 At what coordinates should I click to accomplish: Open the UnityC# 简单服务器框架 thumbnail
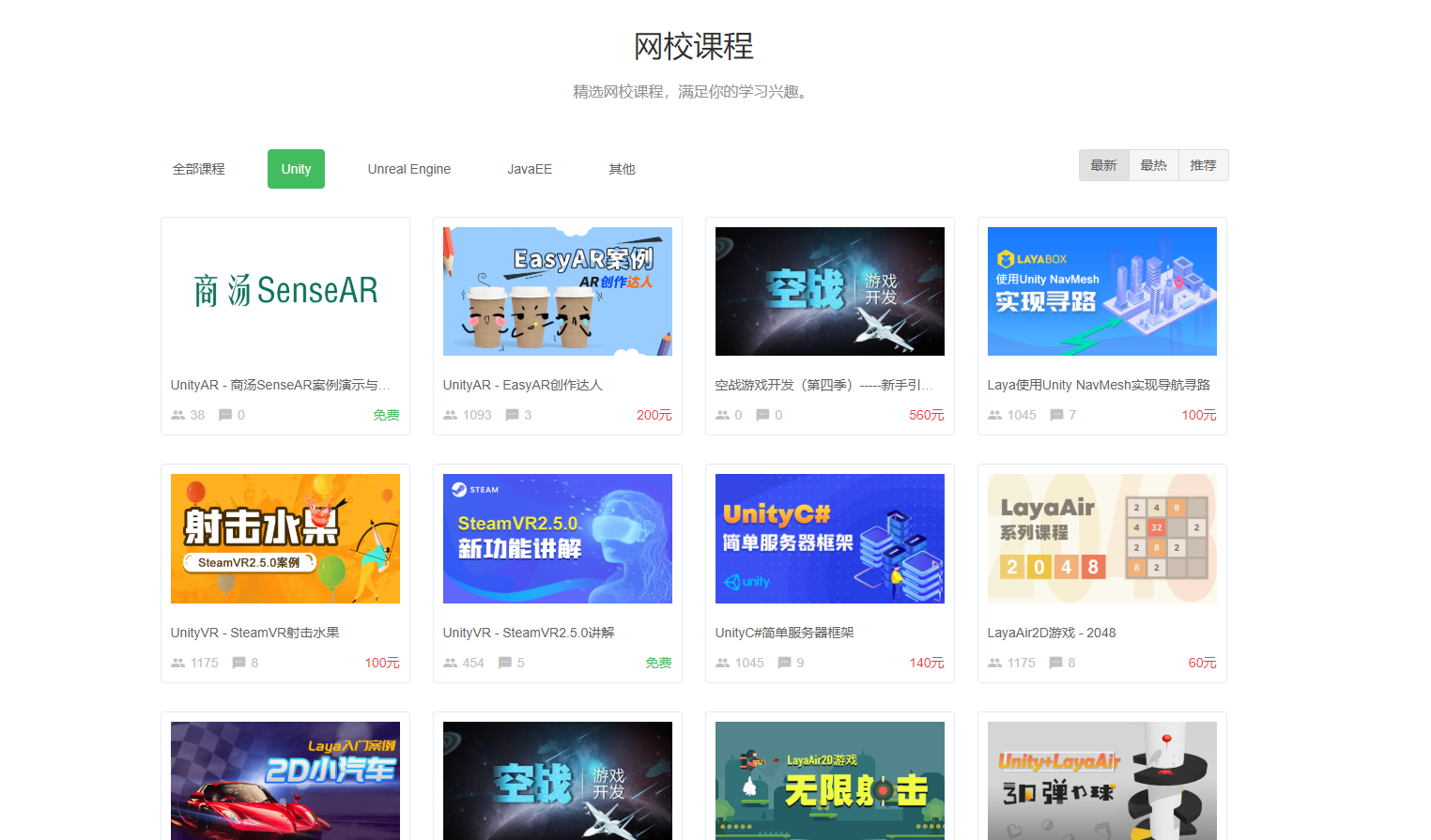point(830,539)
